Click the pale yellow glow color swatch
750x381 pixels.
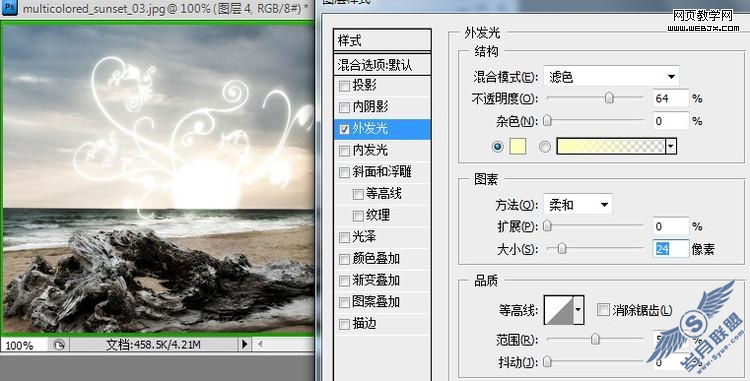coord(518,147)
